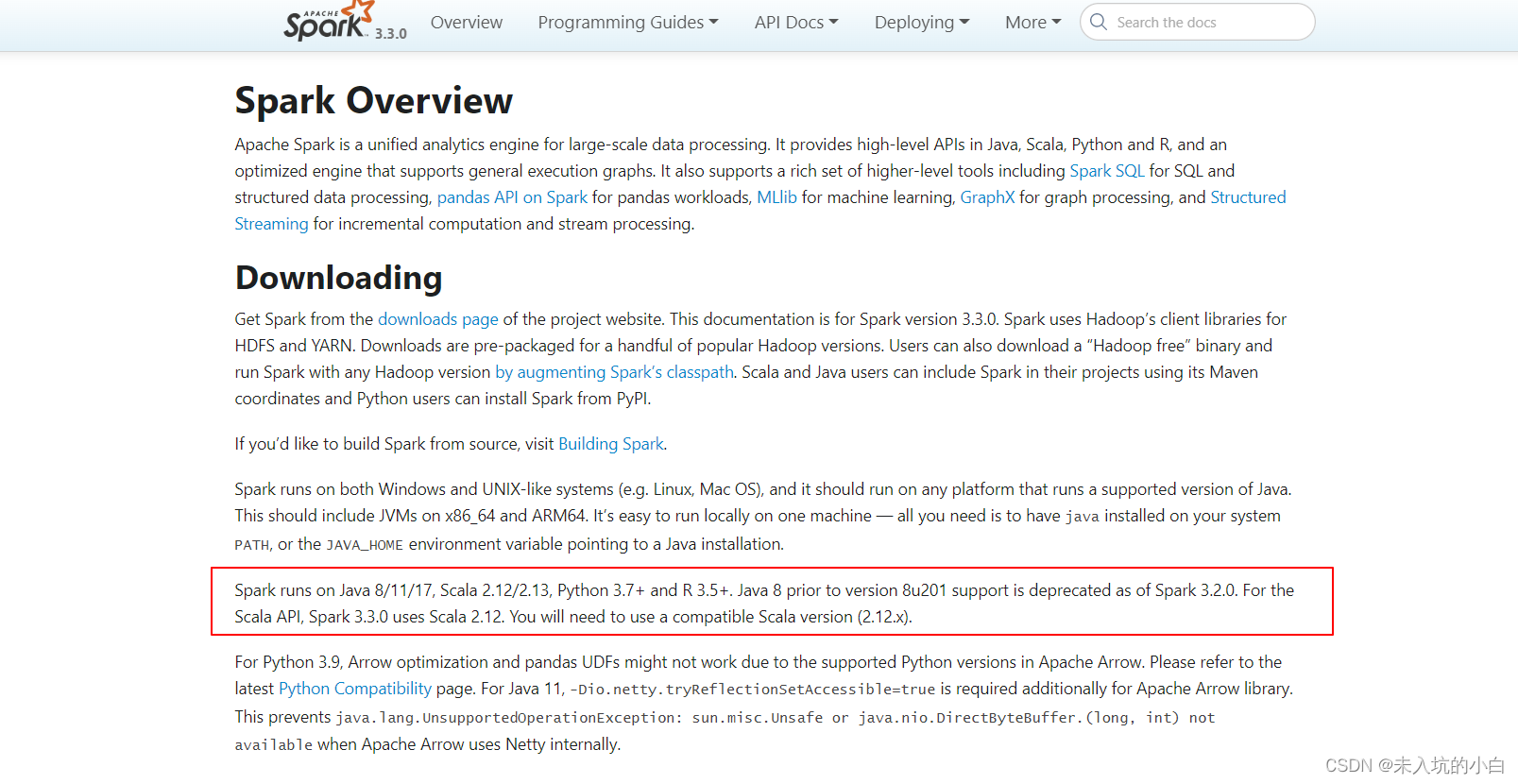Click the Downloading heading
This screenshot has height=784, width=1518.
tap(338, 278)
